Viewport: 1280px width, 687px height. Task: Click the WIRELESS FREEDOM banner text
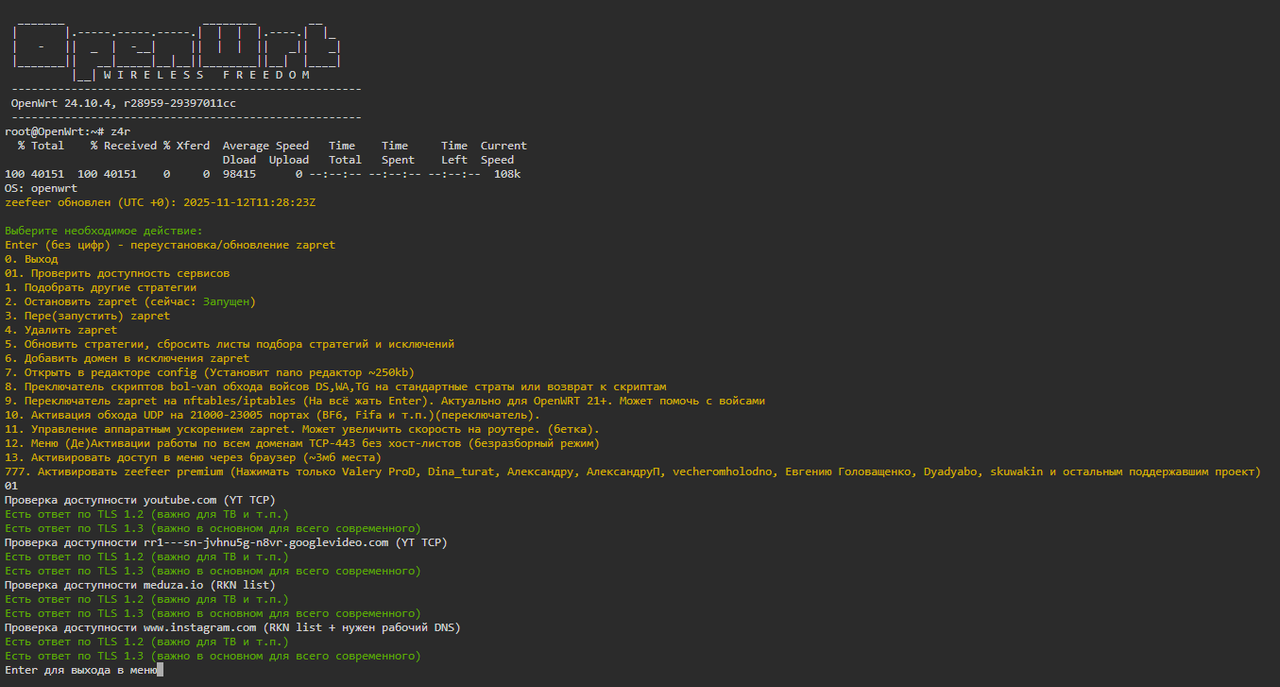pos(207,75)
